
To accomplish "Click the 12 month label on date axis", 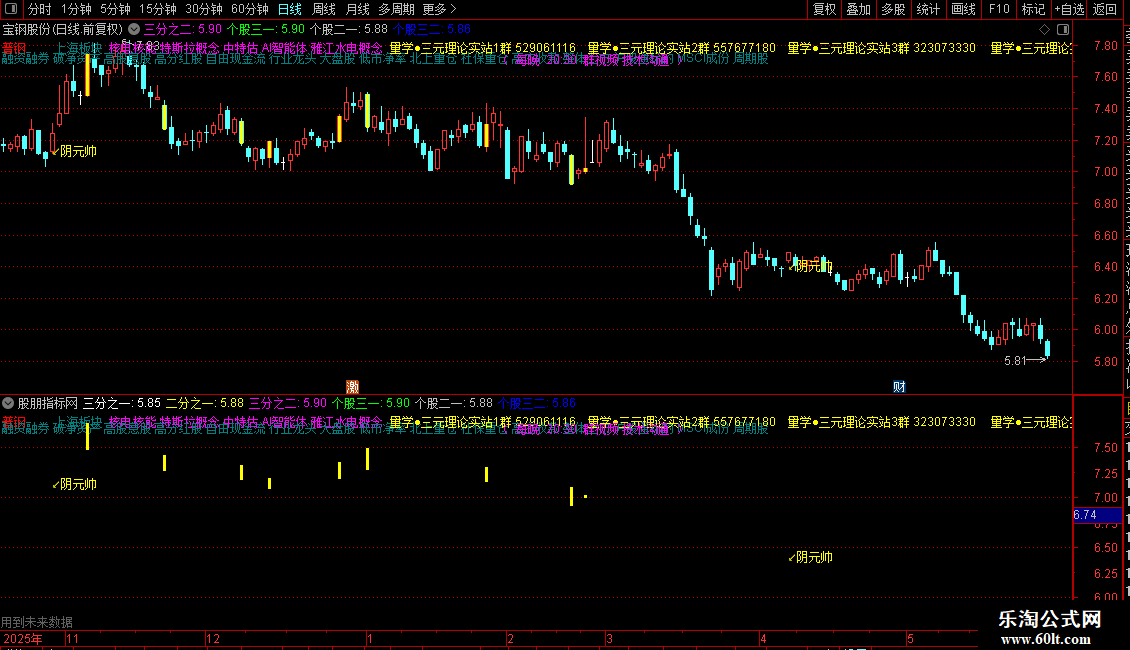I will pyautogui.click(x=213, y=638).
